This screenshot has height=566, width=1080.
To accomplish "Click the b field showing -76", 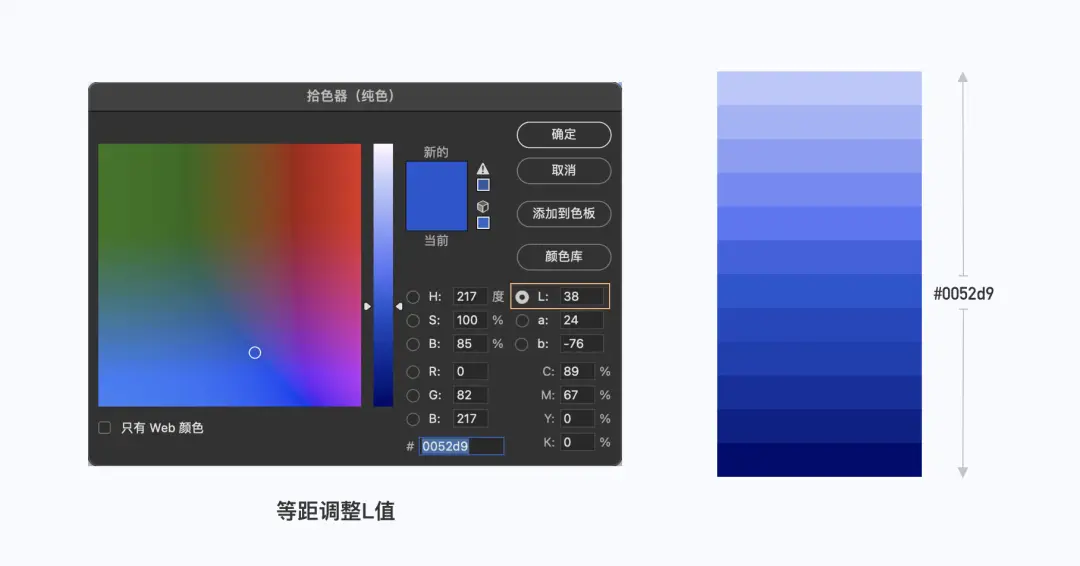I will (x=582, y=344).
